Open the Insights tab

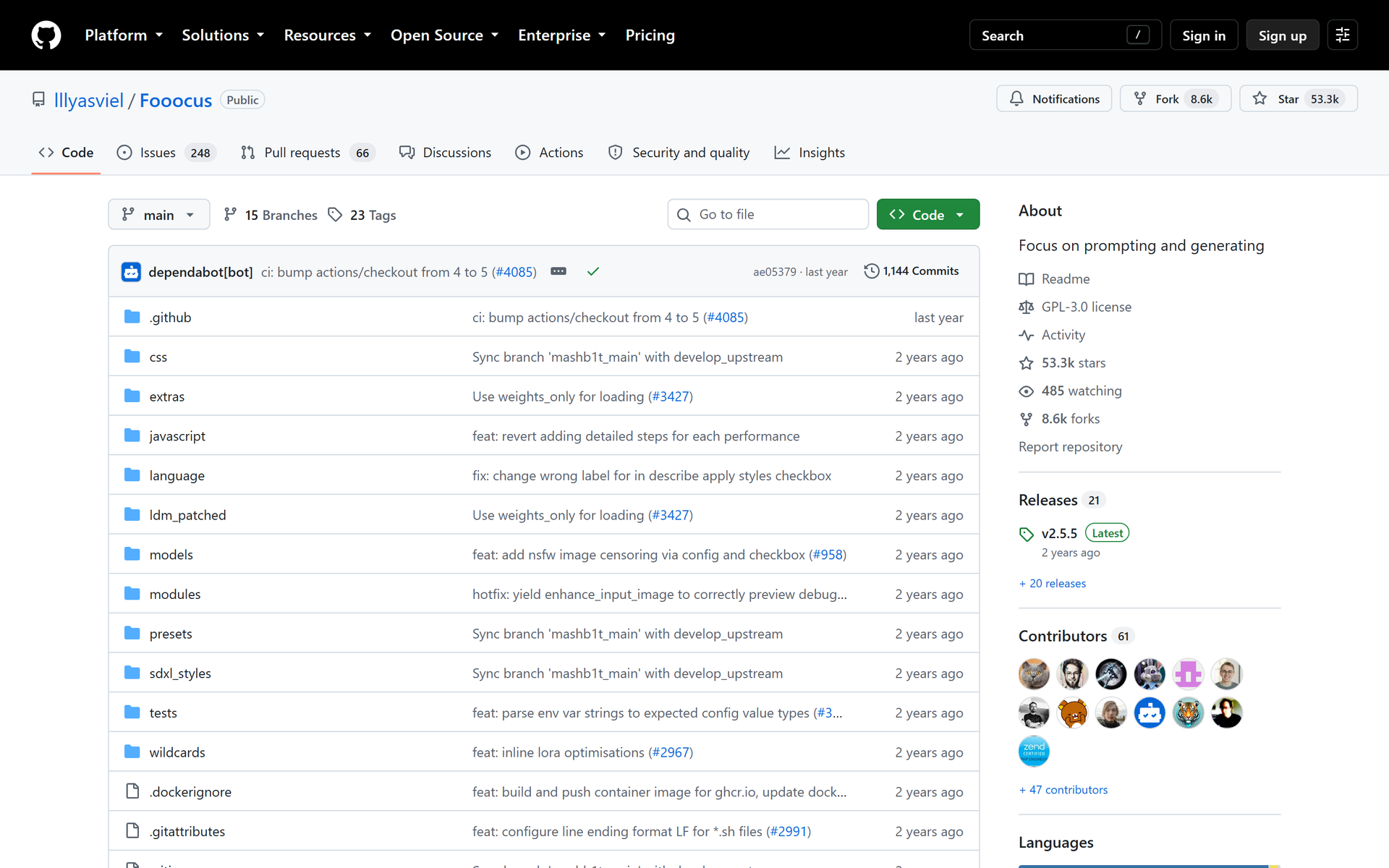[x=810, y=153]
